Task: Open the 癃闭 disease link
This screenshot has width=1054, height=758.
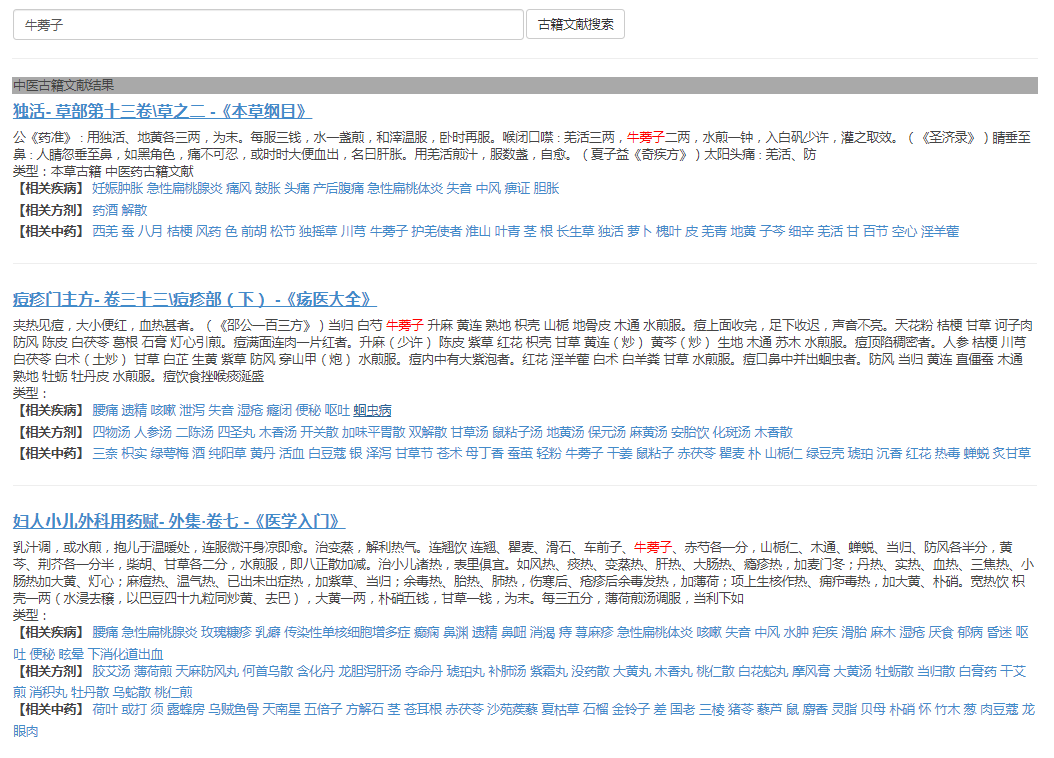Action: (x=279, y=410)
